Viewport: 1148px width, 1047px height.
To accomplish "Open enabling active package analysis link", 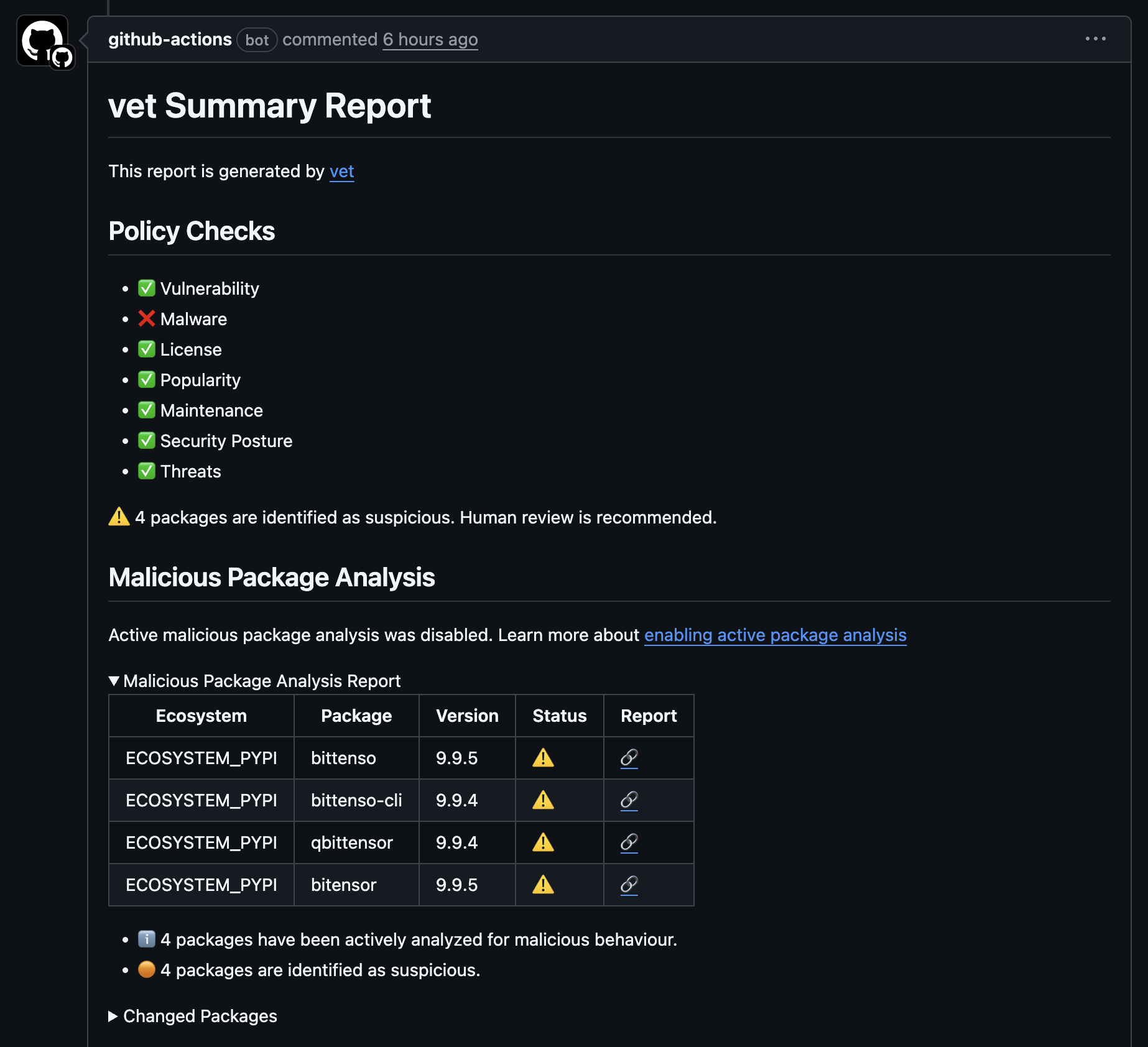I will pyautogui.click(x=775, y=635).
